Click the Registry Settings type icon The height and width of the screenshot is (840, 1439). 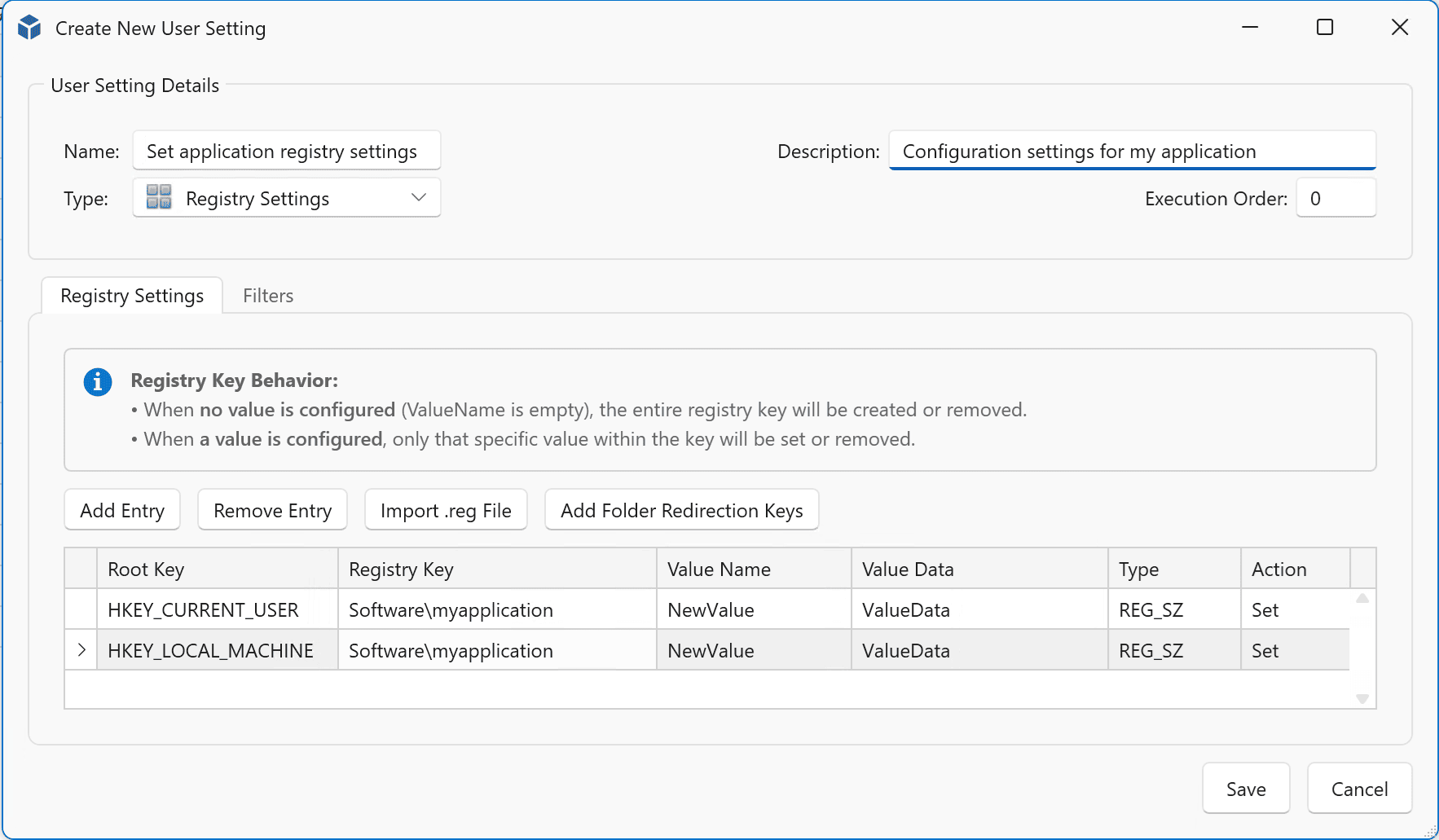(159, 198)
